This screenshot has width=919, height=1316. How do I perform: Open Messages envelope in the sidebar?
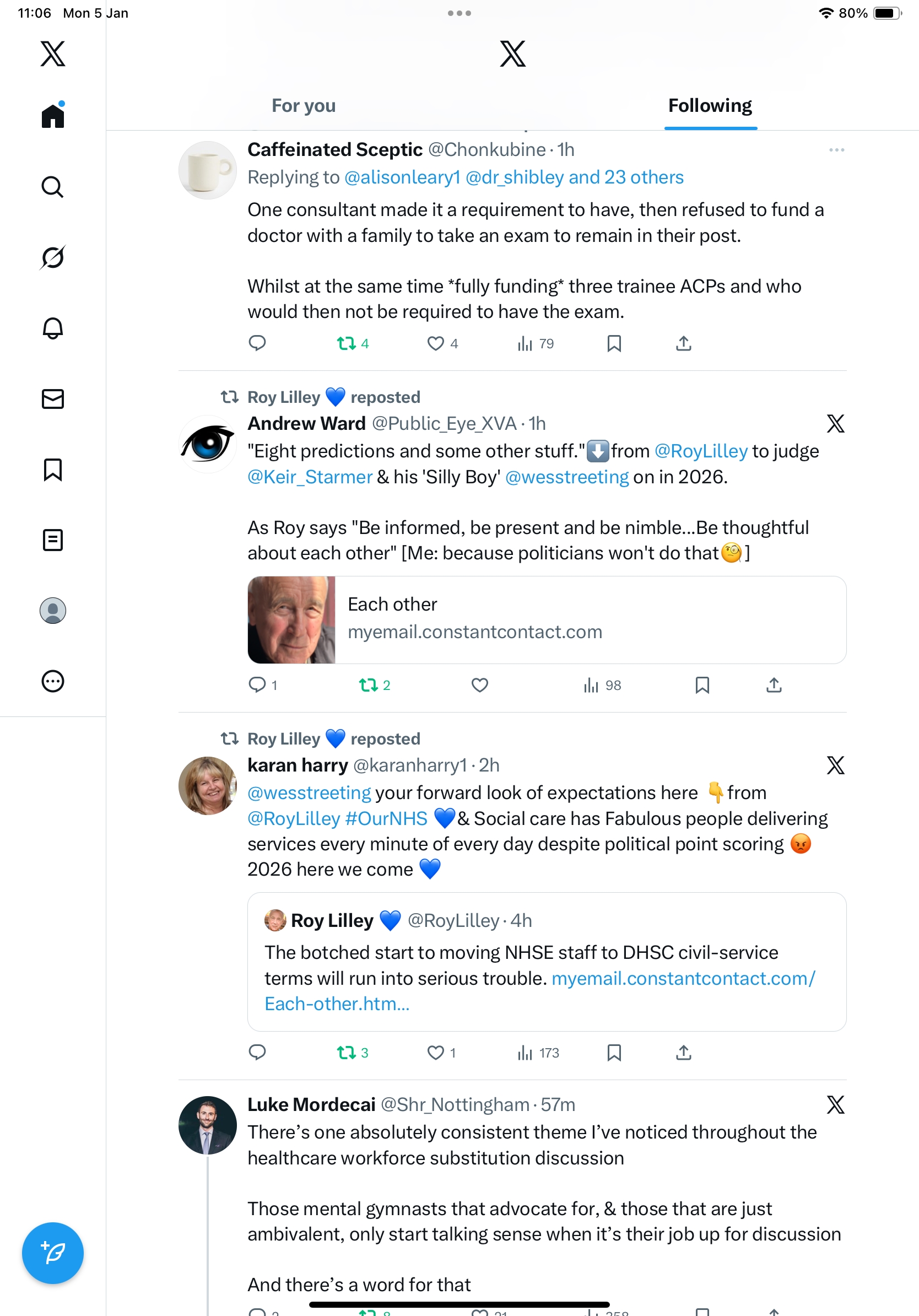pos(53,399)
